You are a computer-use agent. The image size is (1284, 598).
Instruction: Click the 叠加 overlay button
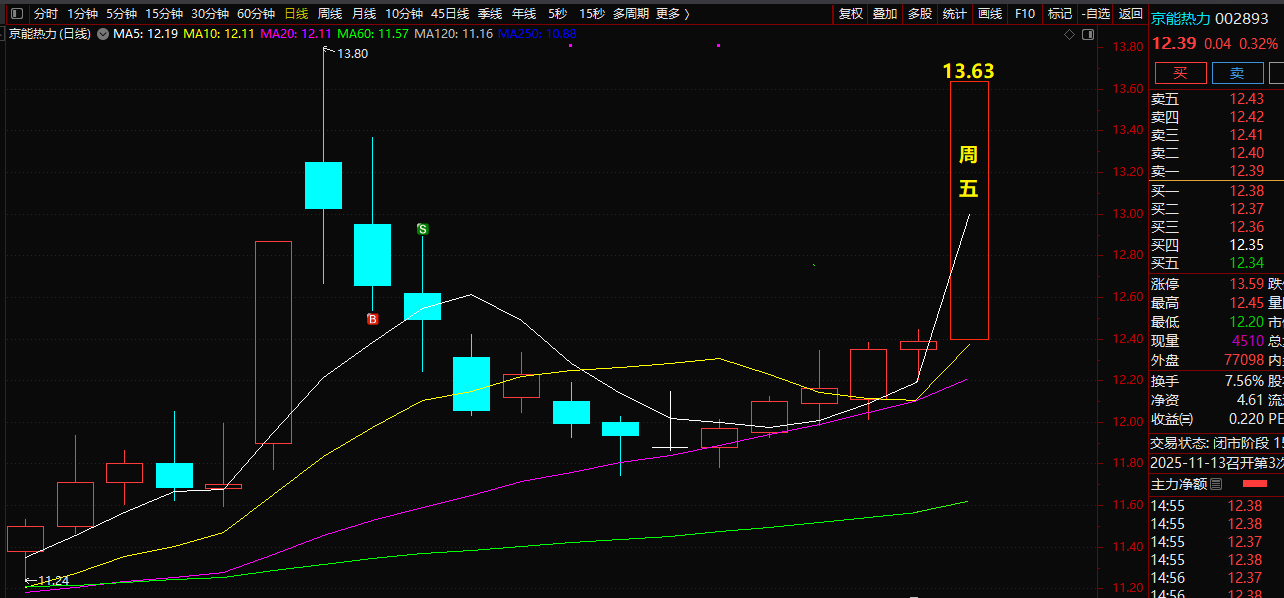pos(885,14)
